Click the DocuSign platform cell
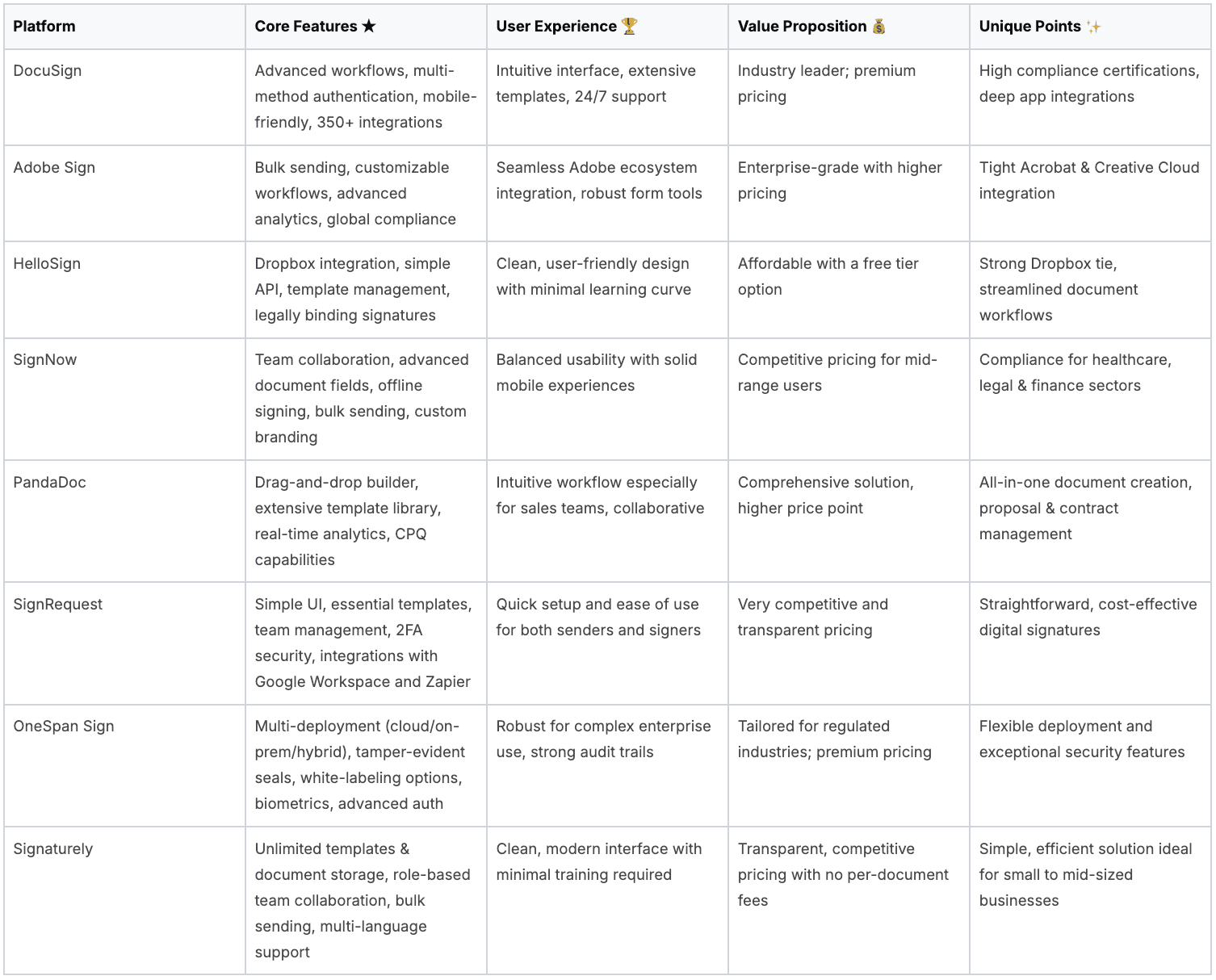Viewport: 1216px width, 980px height. coord(48,71)
